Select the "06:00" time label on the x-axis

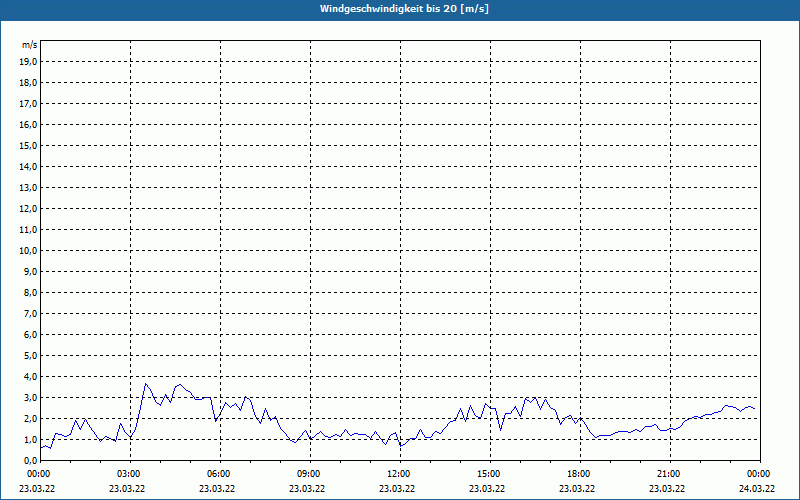pyautogui.click(x=220, y=474)
